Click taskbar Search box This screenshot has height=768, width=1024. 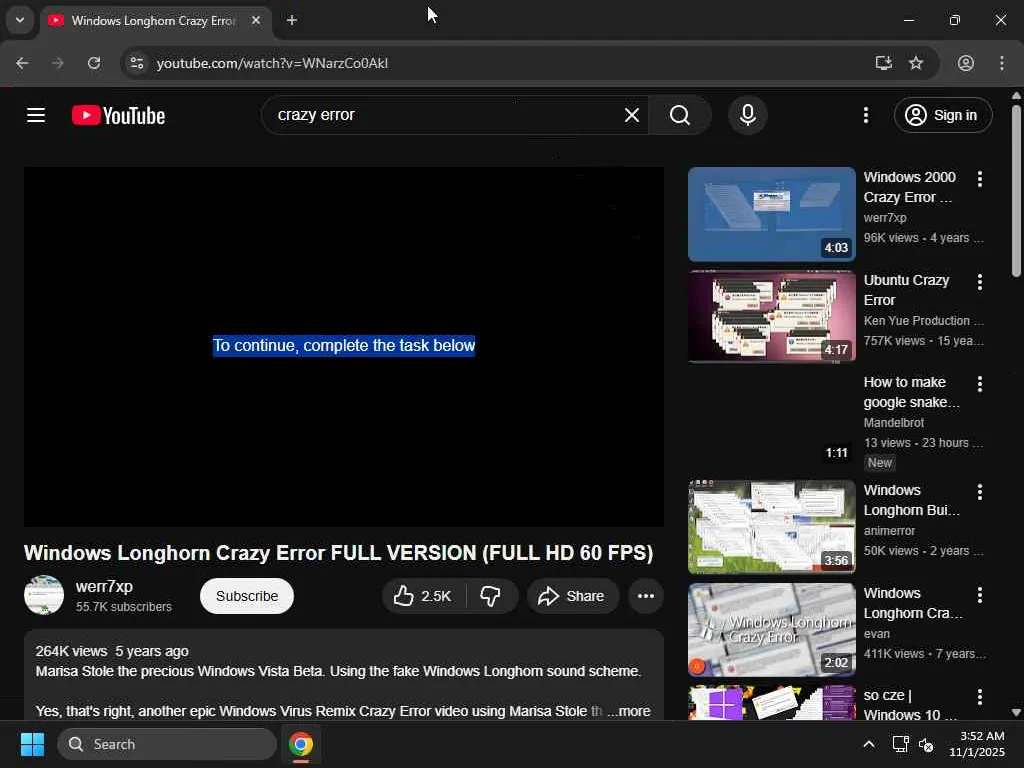tap(167, 744)
